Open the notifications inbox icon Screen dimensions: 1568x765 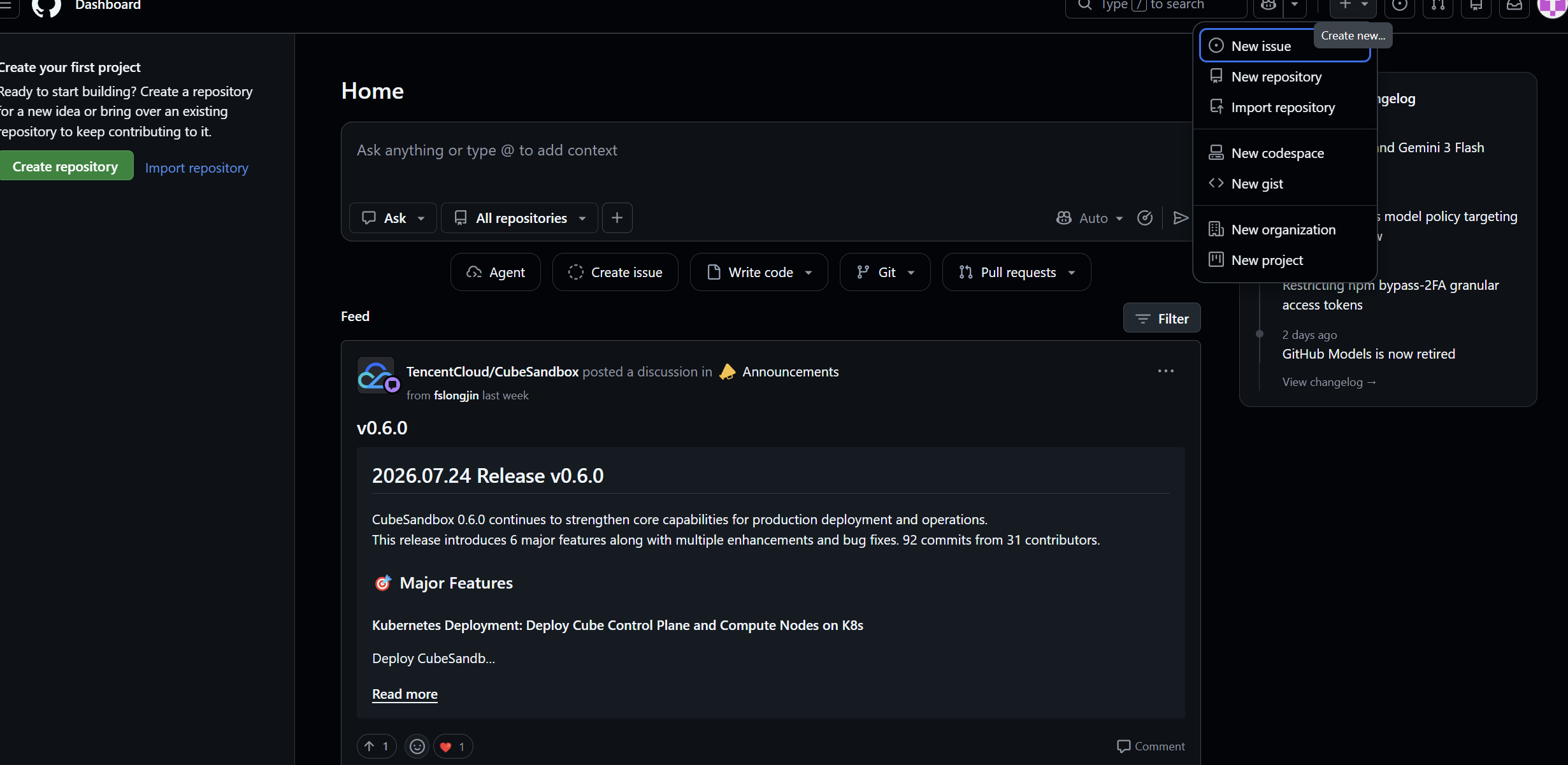1514,6
